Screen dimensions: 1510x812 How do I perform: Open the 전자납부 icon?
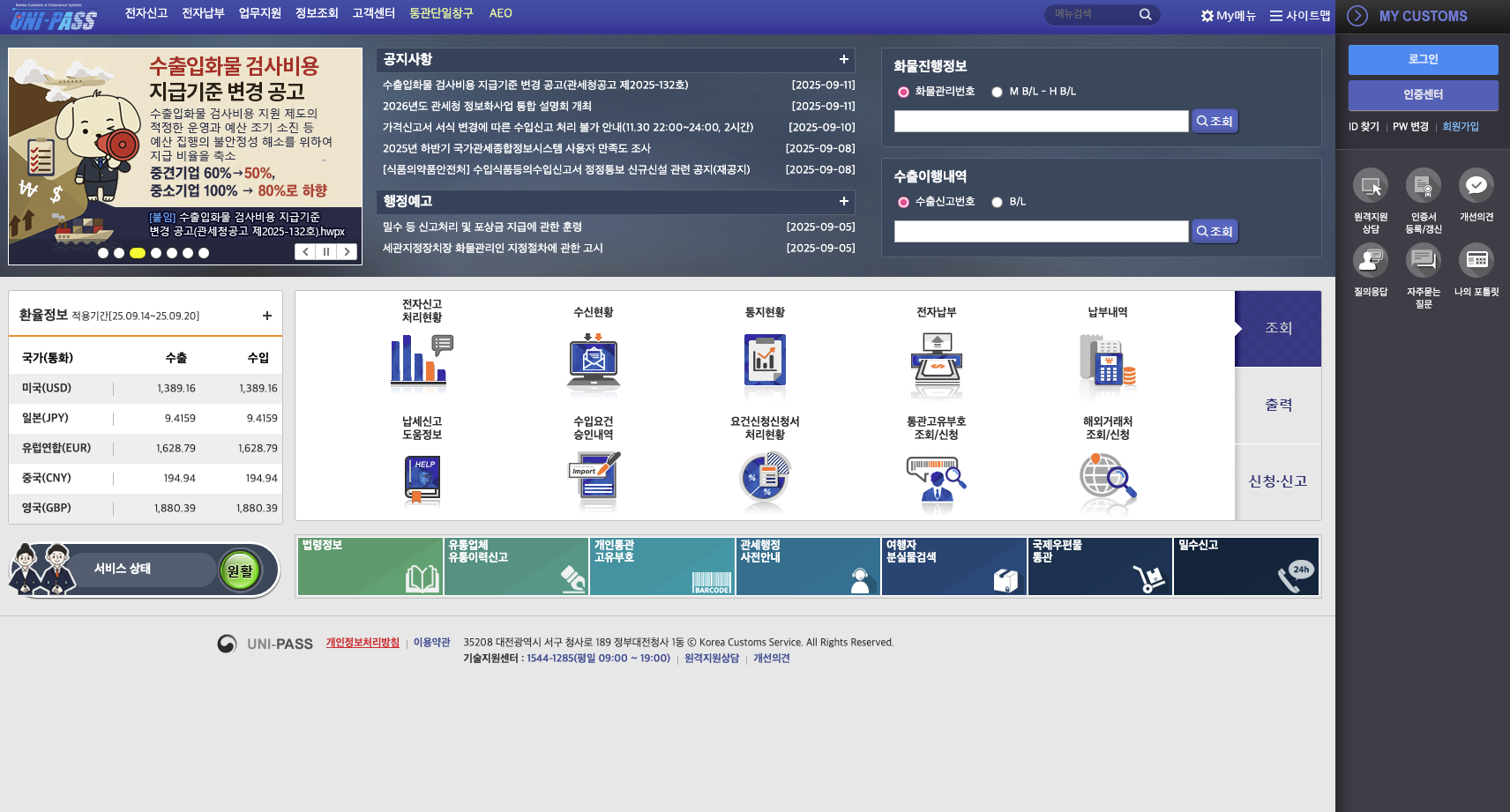(x=937, y=362)
